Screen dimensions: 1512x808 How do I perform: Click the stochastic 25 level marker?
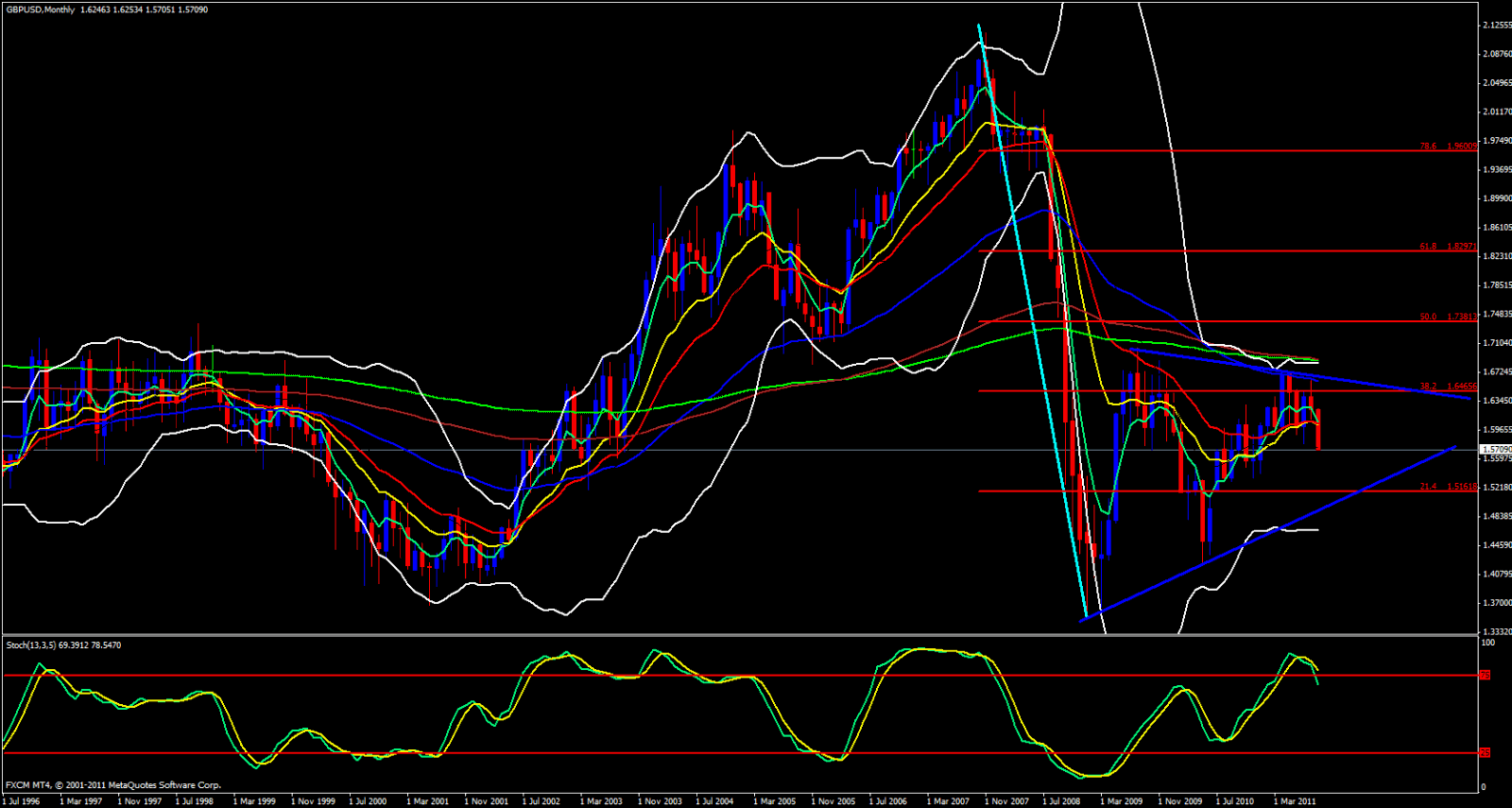1485,753
